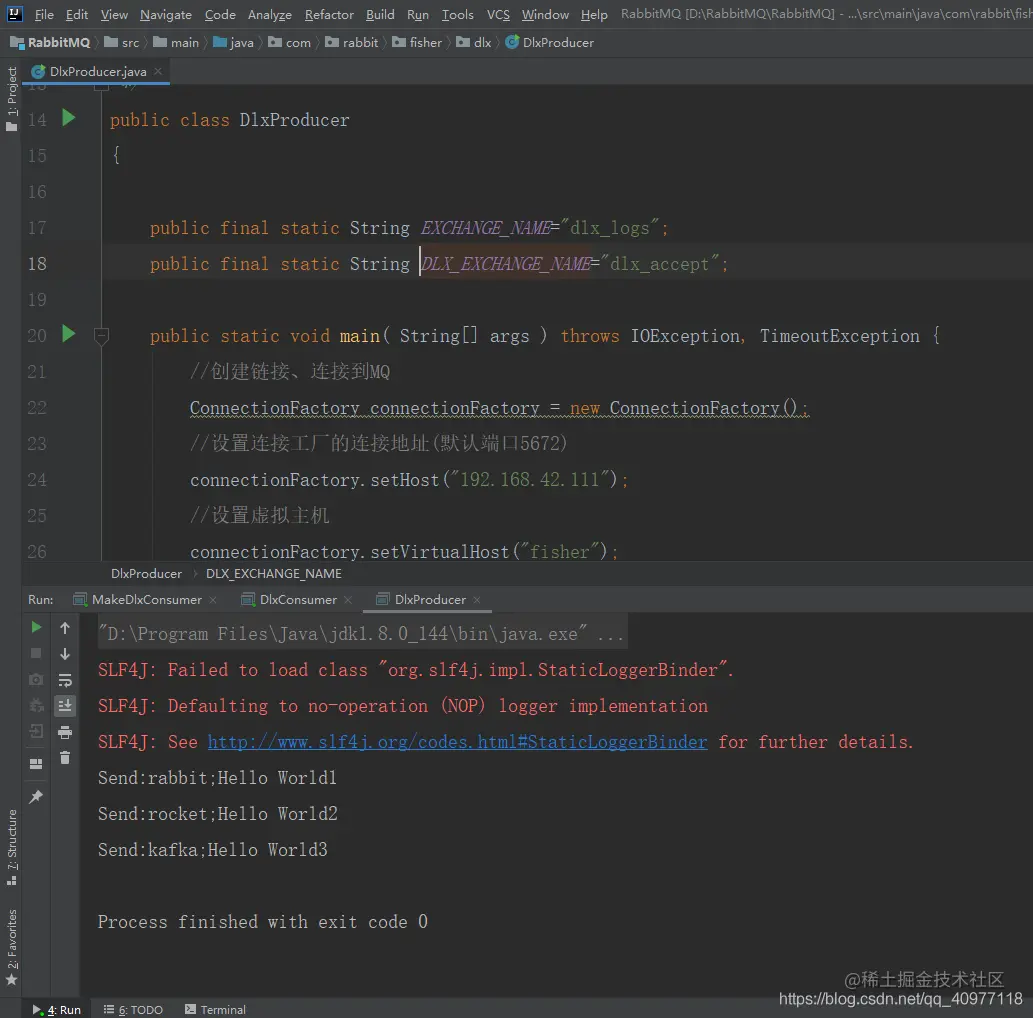Open the Edit menu

(76, 14)
